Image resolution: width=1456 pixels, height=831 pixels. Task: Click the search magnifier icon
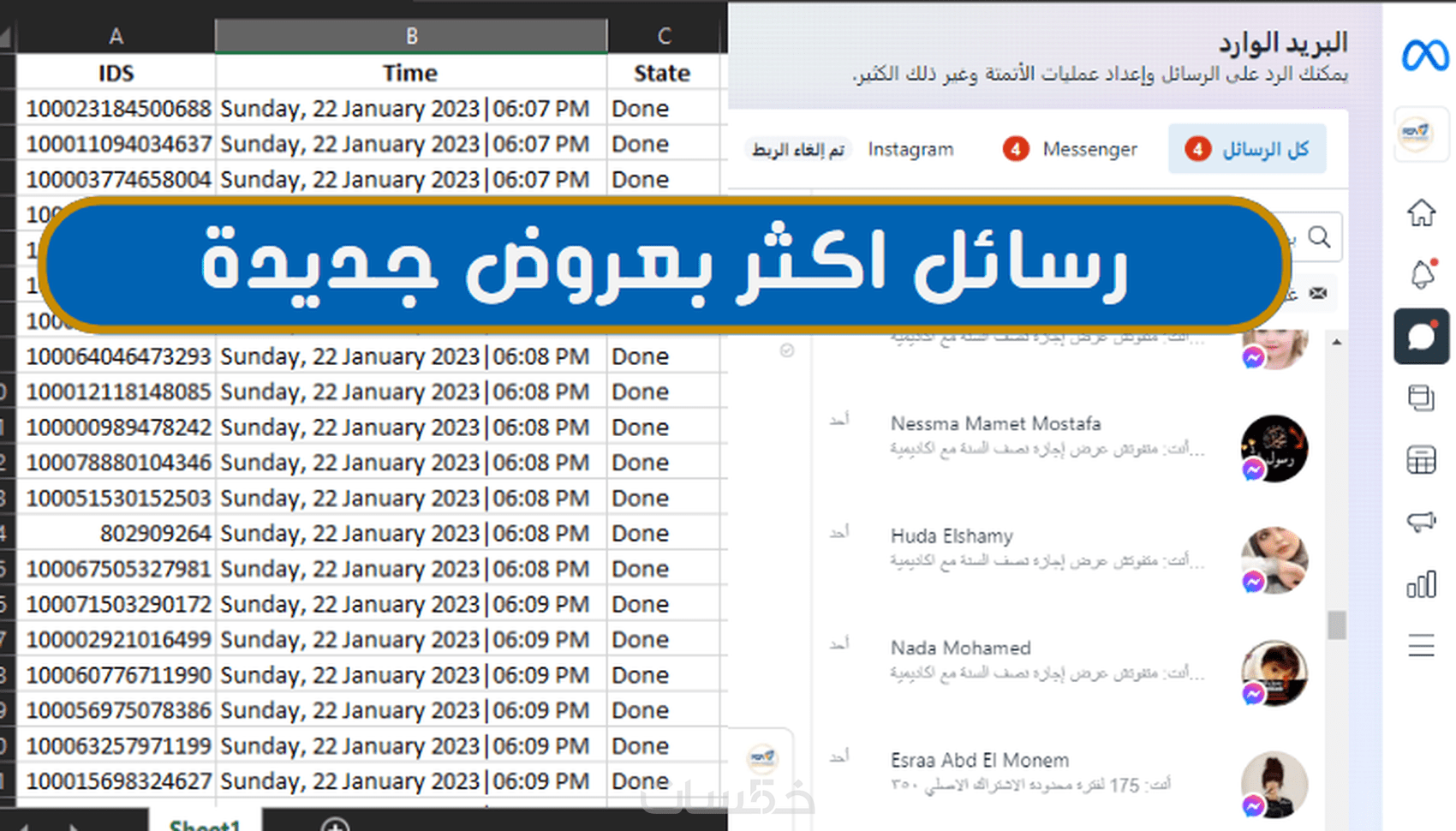tap(1320, 236)
